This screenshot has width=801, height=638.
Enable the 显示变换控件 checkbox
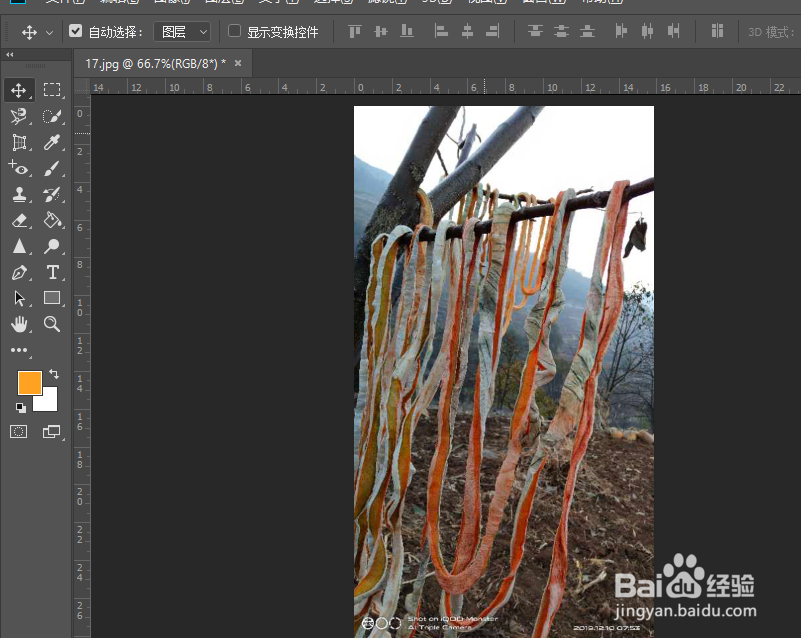coord(234,31)
